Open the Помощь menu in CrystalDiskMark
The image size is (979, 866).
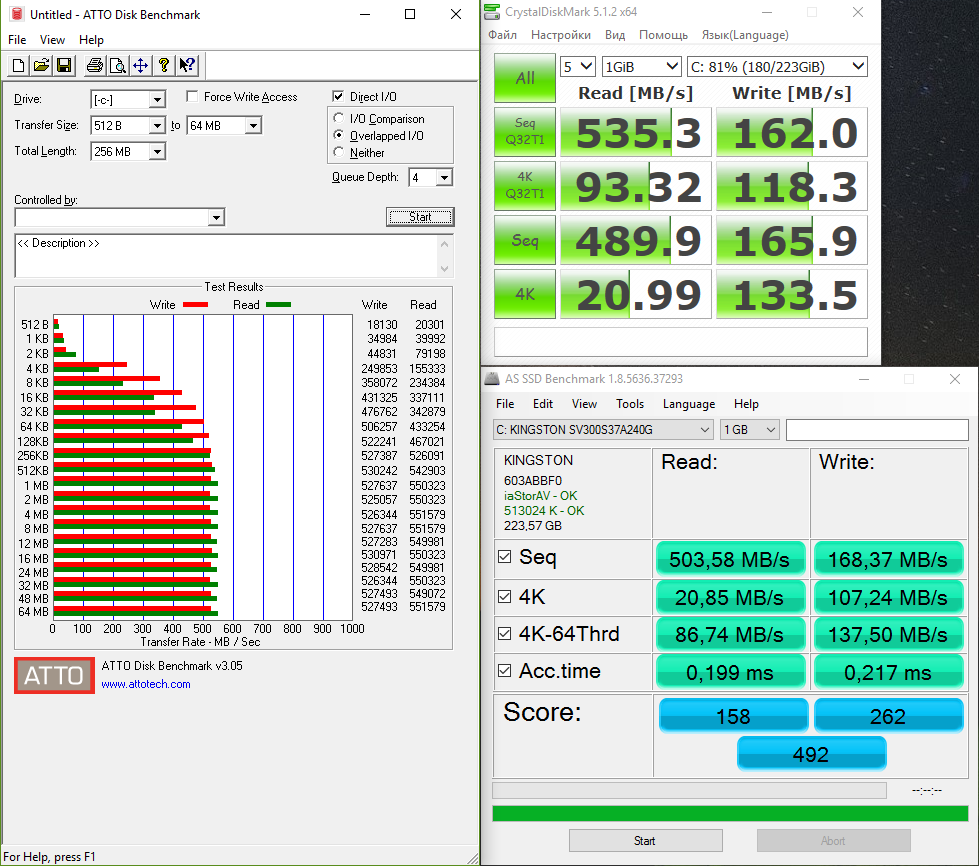coord(663,35)
